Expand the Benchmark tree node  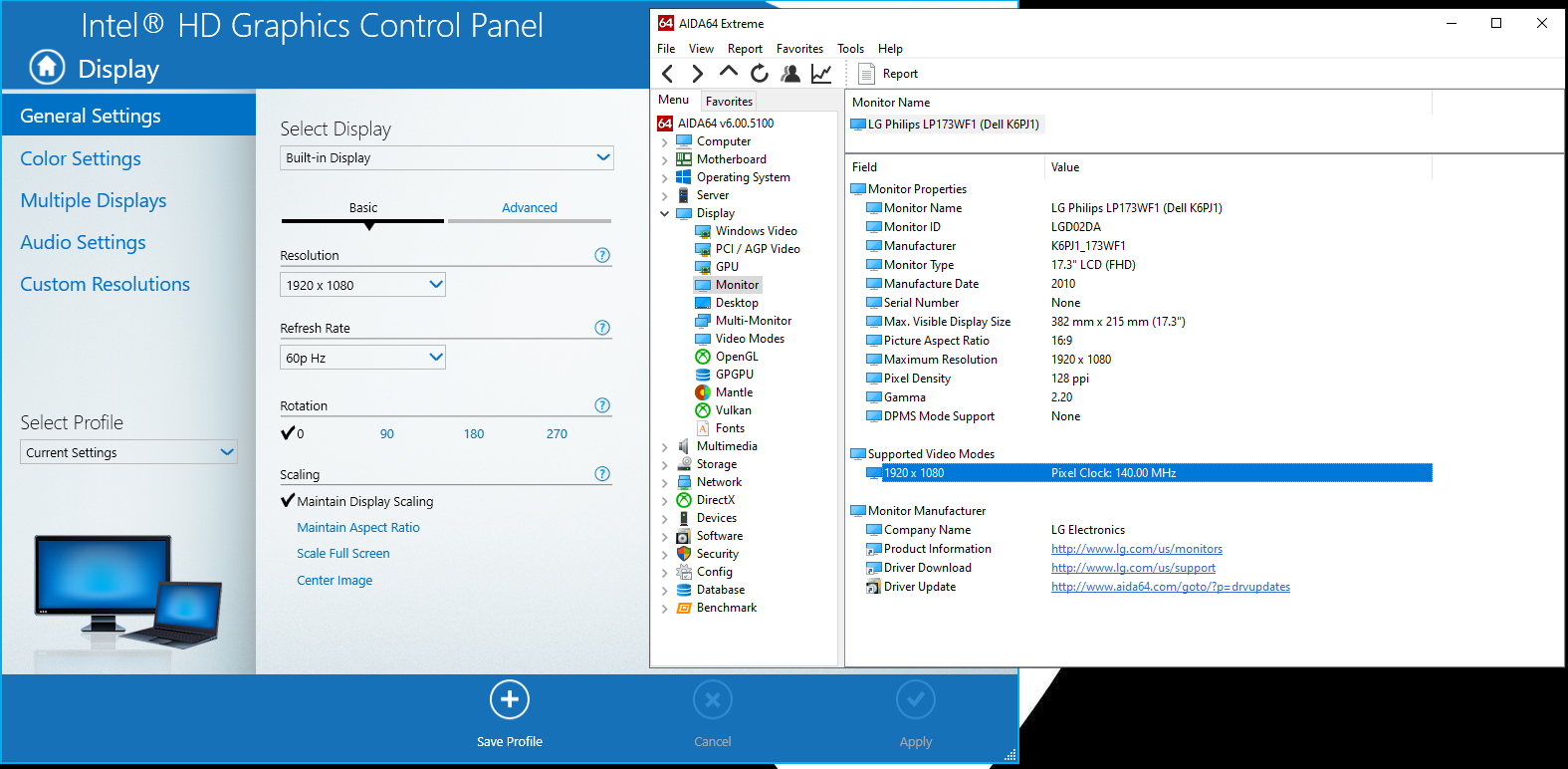[x=665, y=609]
